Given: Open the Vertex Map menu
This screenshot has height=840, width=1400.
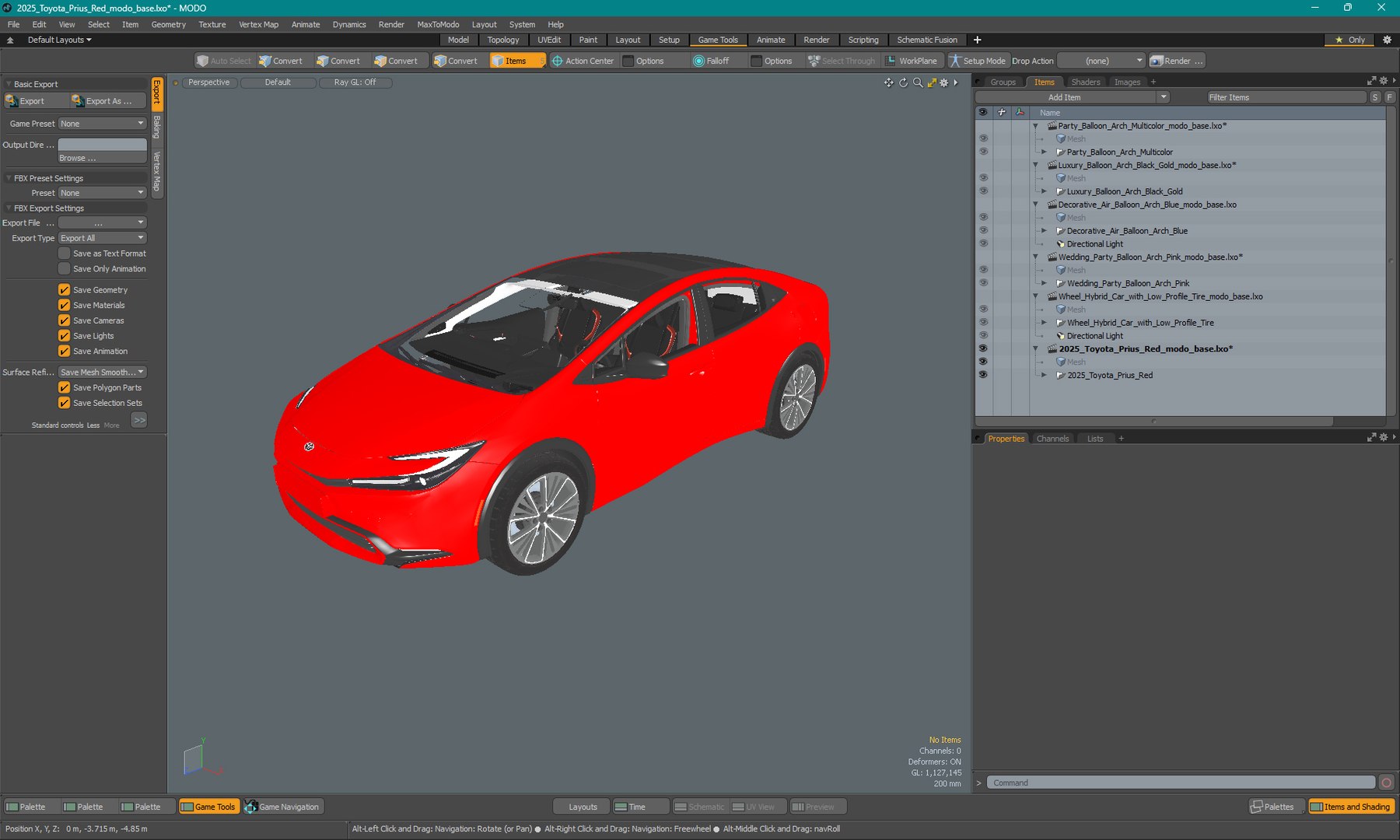Looking at the screenshot, I should [x=258, y=24].
